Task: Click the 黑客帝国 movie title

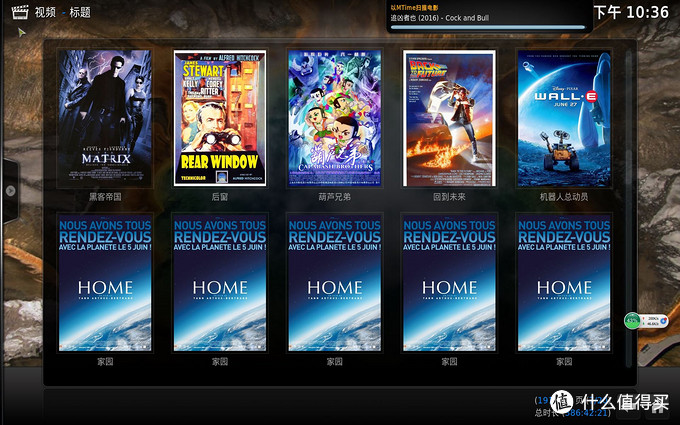Action: pos(105,197)
